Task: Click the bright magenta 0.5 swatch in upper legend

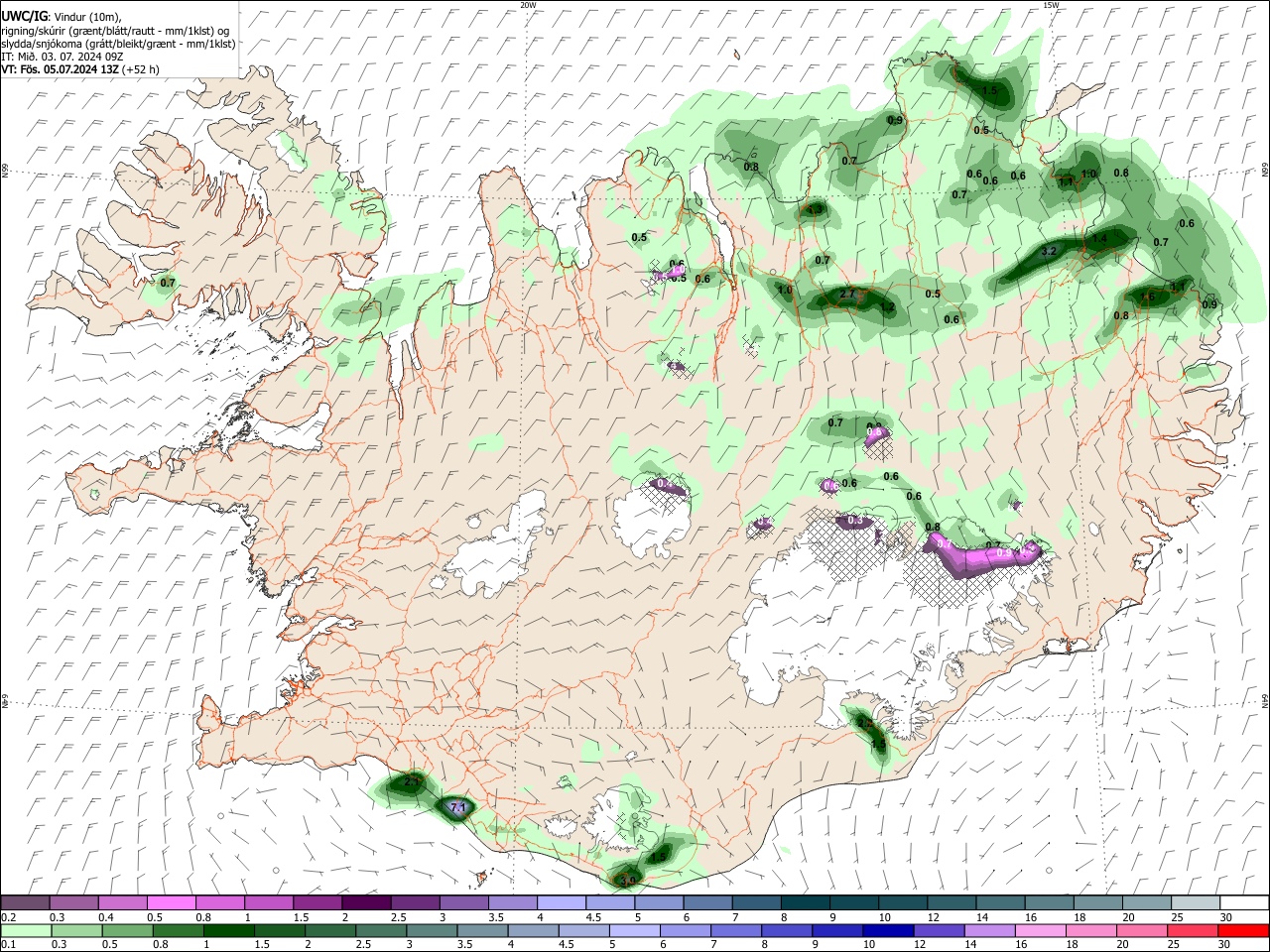Action: 170,902
